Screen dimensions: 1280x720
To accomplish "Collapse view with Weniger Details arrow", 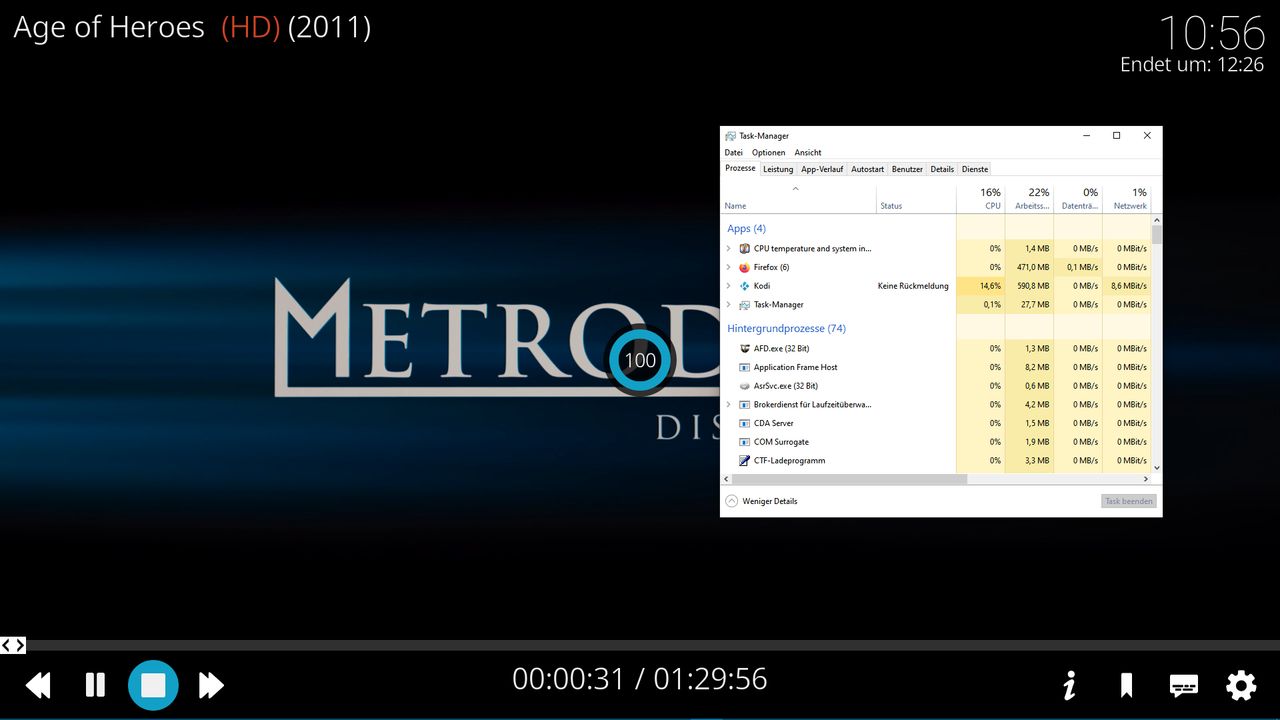I will (x=731, y=501).
